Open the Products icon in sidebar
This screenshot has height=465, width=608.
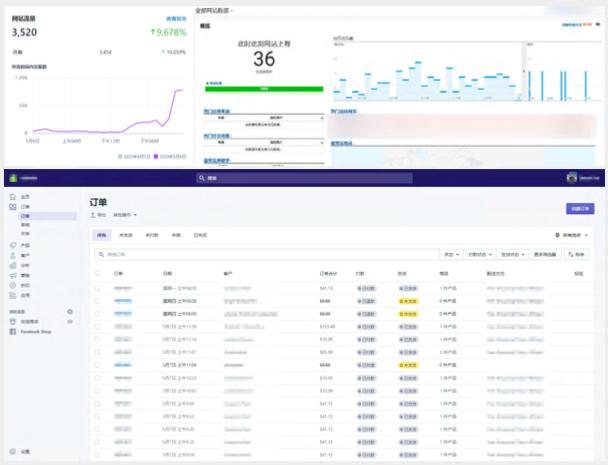click(x=13, y=244)
